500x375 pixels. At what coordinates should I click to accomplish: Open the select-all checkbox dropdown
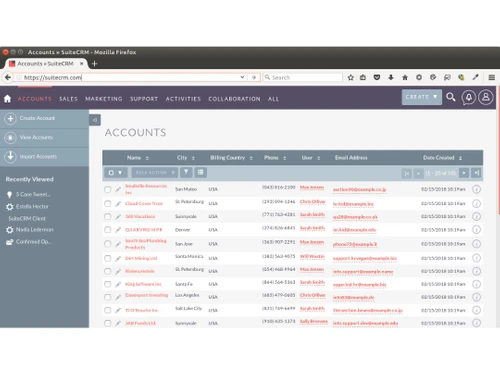point(115,172)
